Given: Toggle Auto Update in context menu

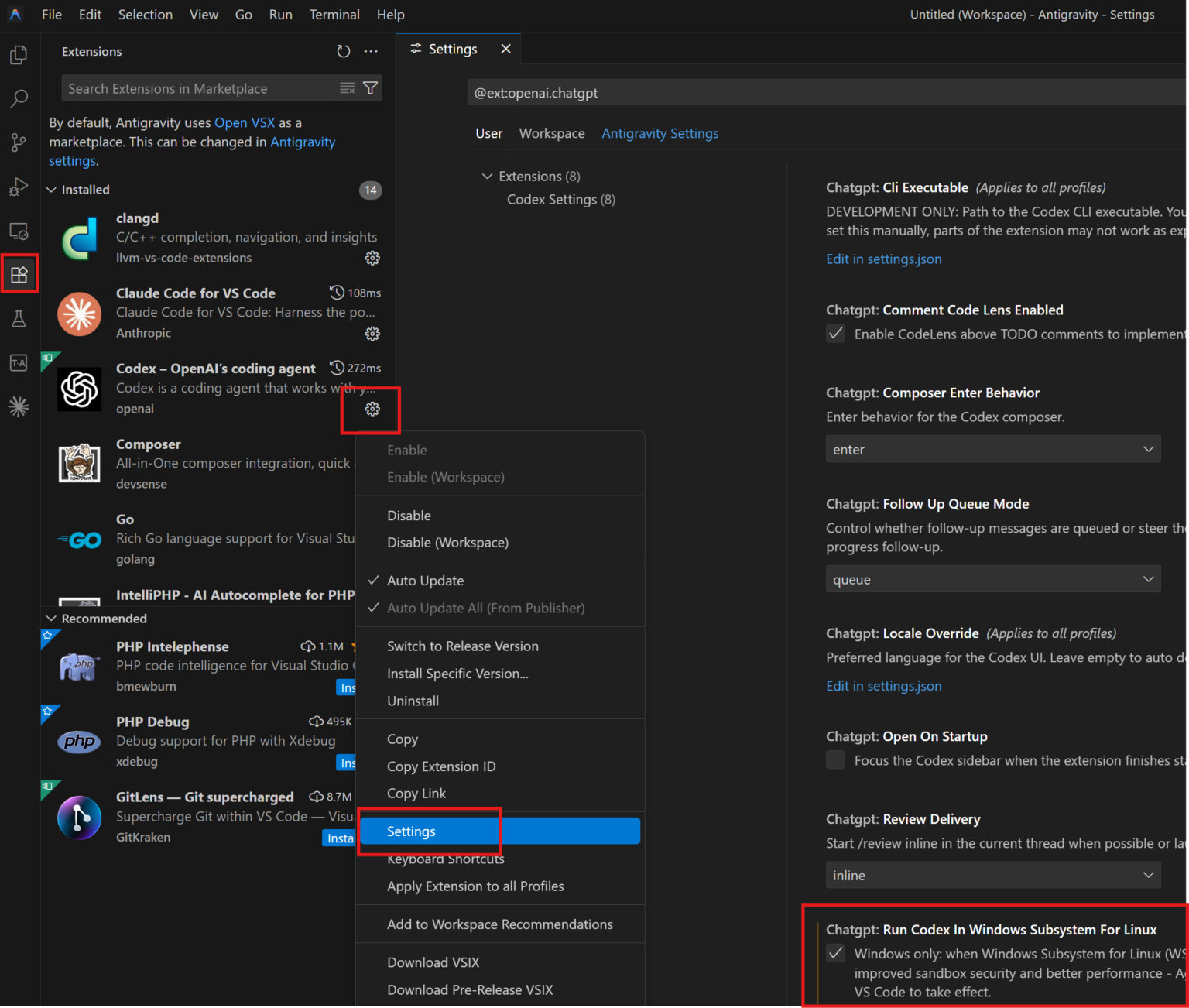Looking at the screenshot, I should pos(500,581).
